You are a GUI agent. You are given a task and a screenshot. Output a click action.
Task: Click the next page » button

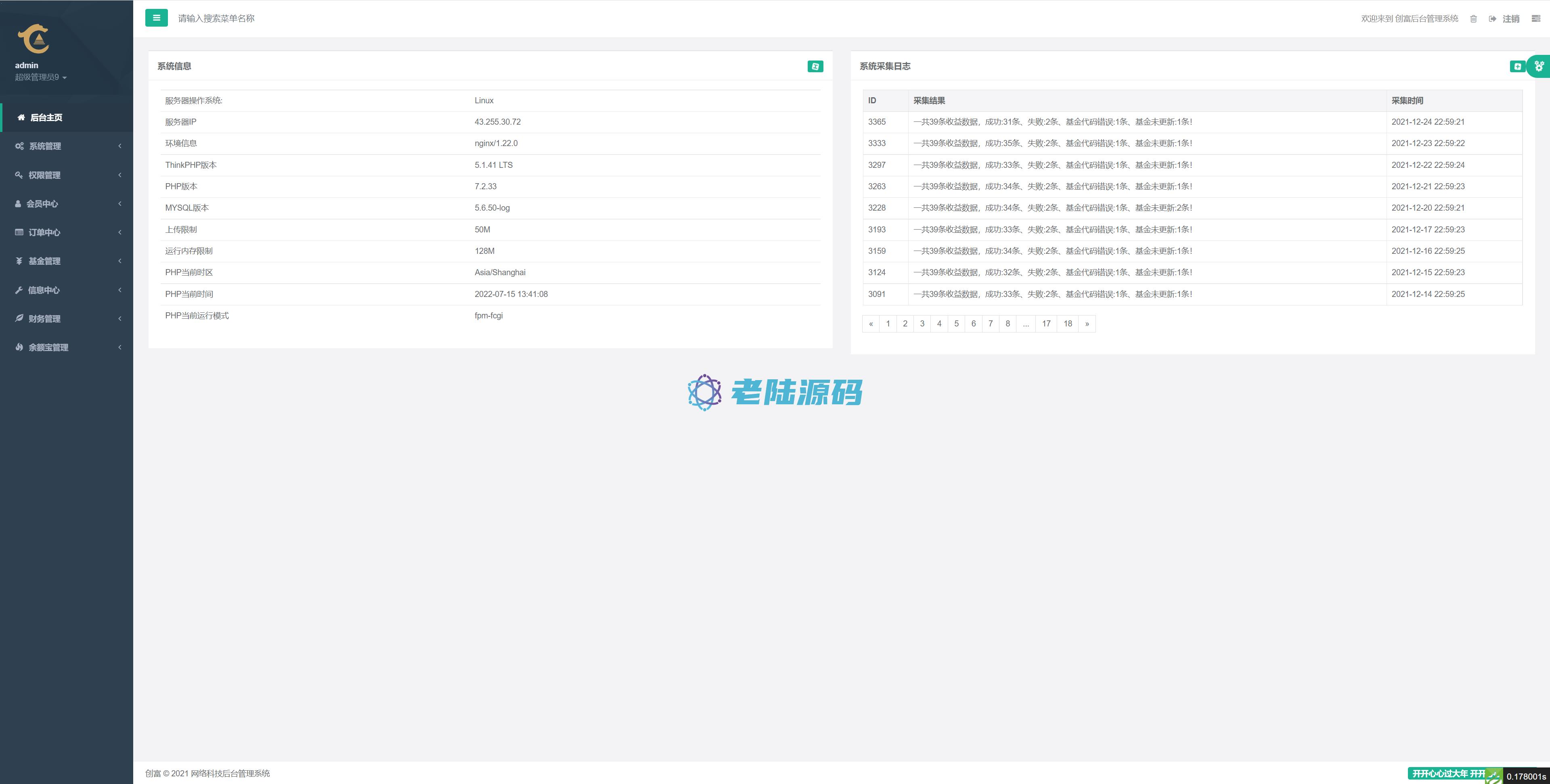coord(1087,324)
